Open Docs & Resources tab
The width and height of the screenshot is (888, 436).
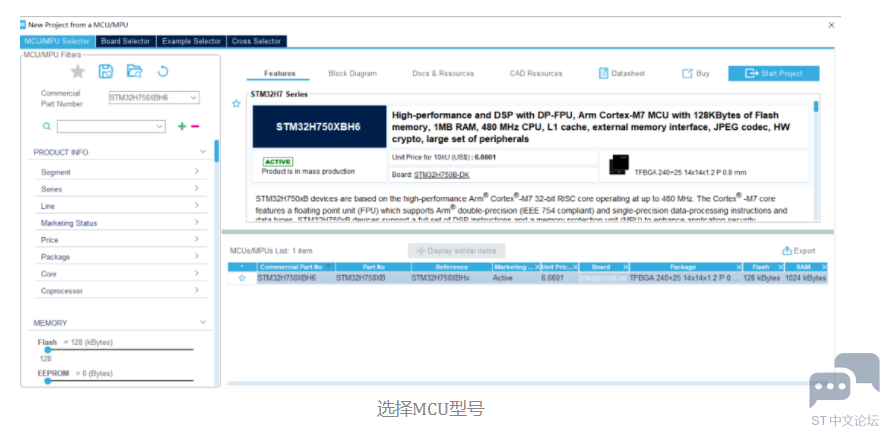[x=443, y=74]
